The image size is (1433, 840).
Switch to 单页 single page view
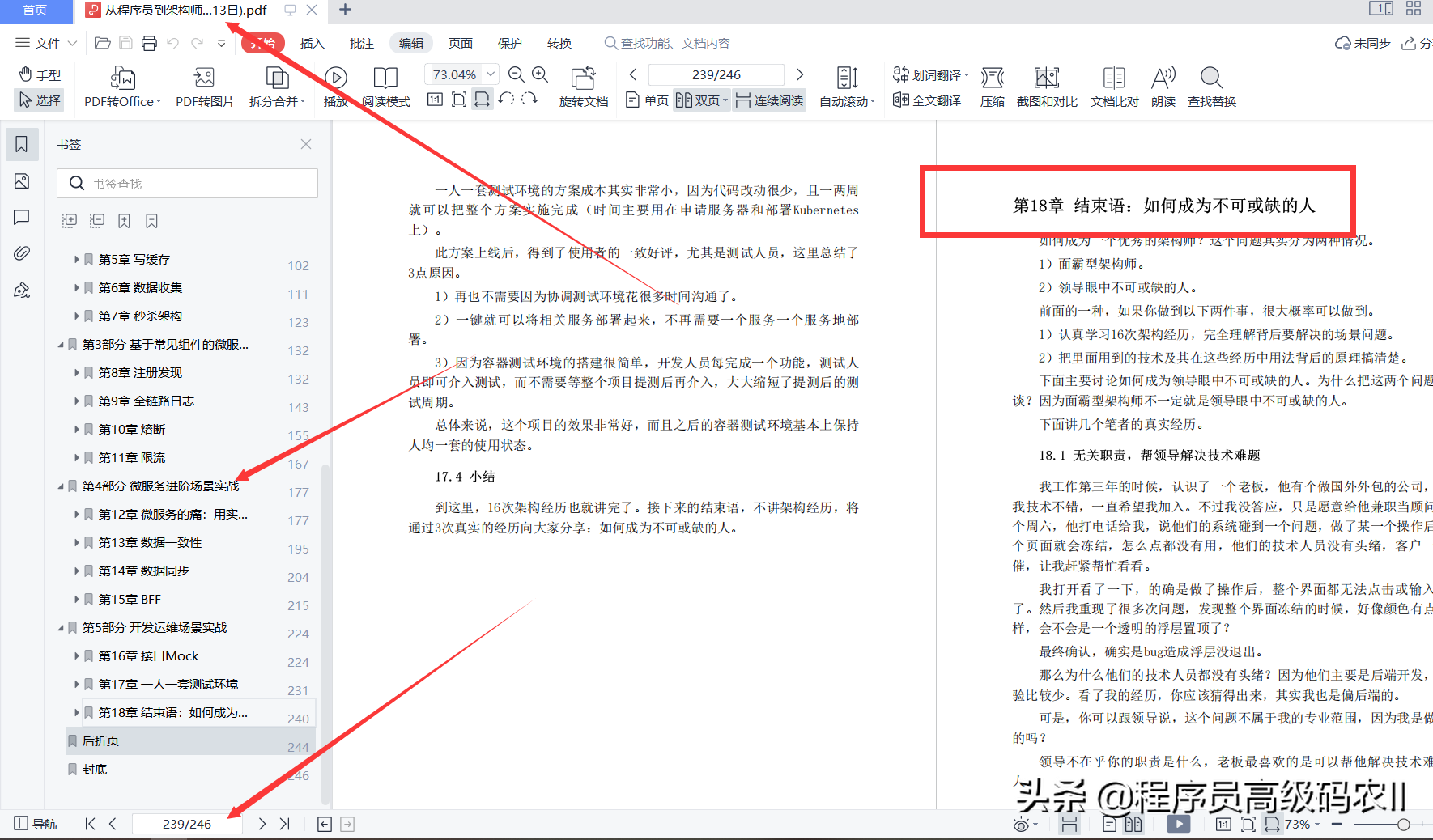click(x=648, y=100)
